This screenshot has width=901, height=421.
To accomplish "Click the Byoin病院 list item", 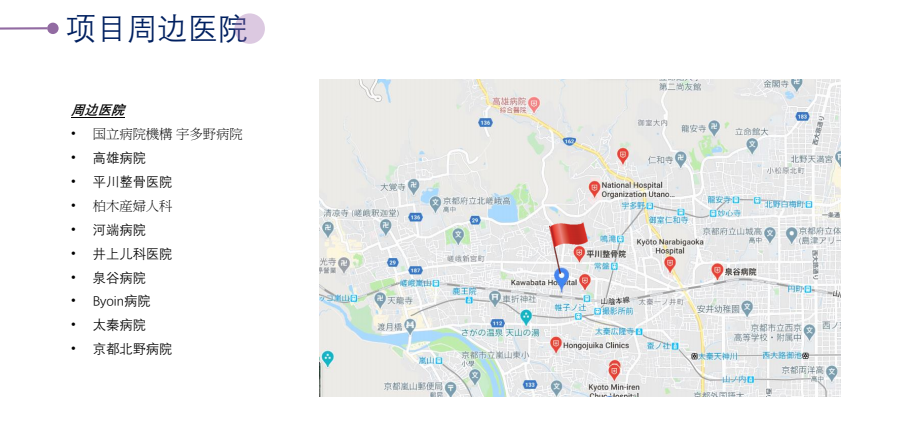I will coord(121,302).
